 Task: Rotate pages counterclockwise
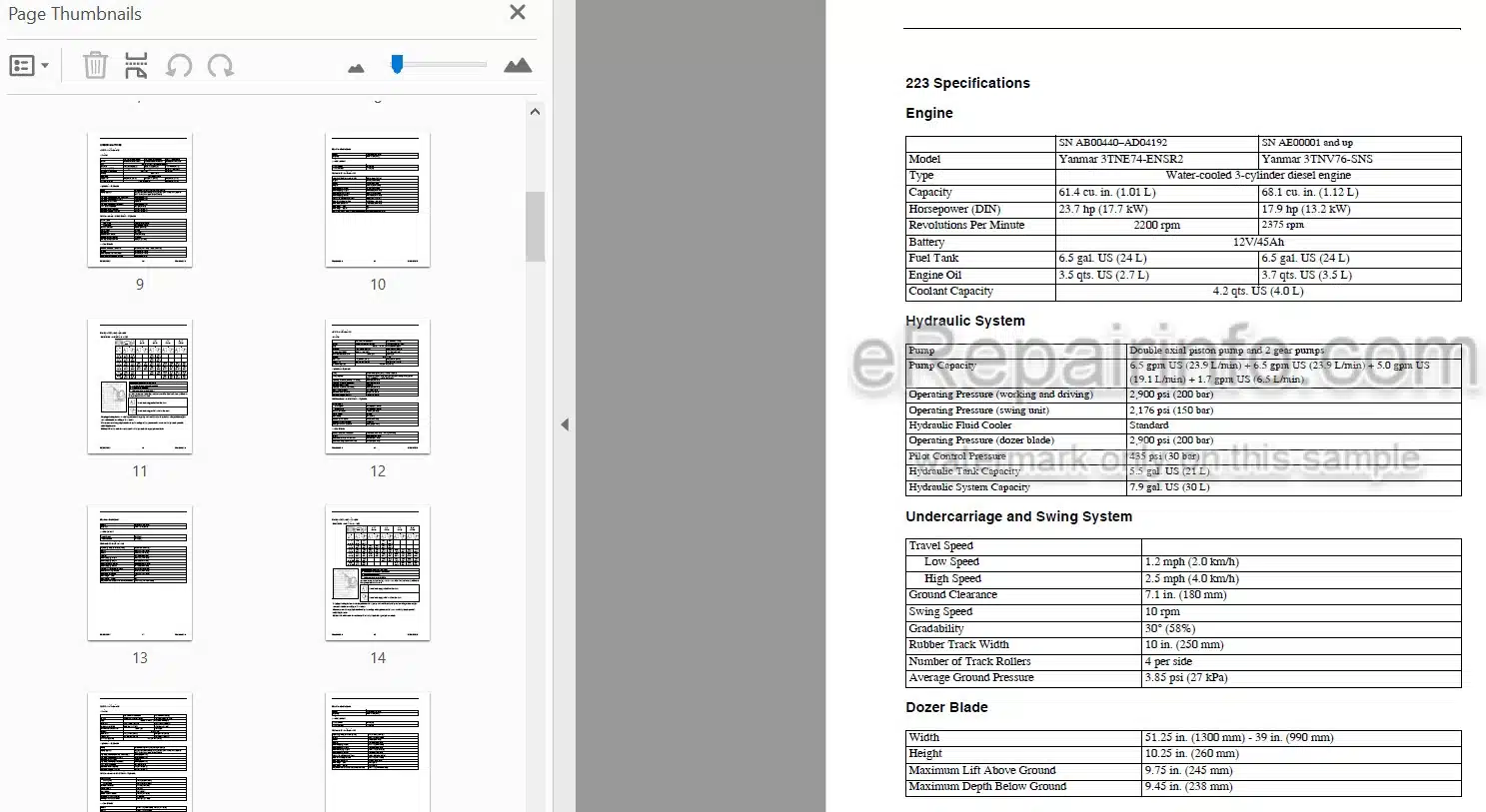(179, 66)
